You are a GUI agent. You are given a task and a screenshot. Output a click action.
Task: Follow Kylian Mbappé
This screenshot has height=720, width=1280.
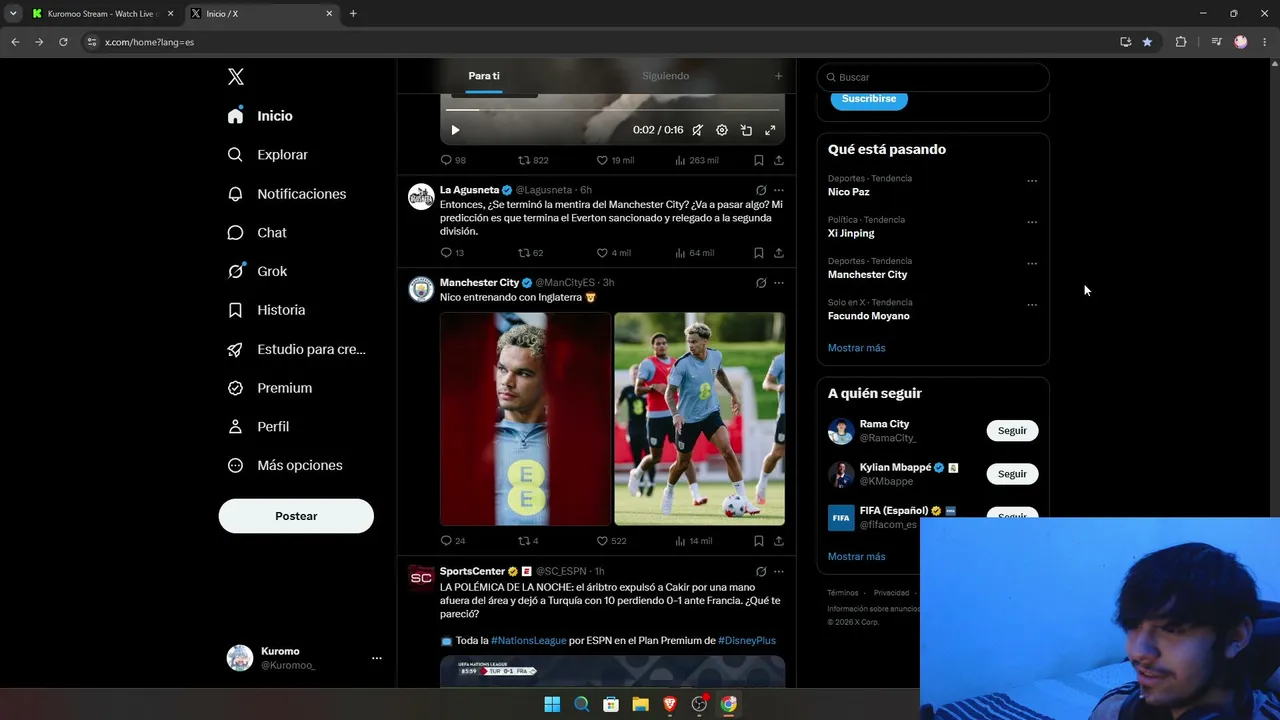[x=1012, y=474]
